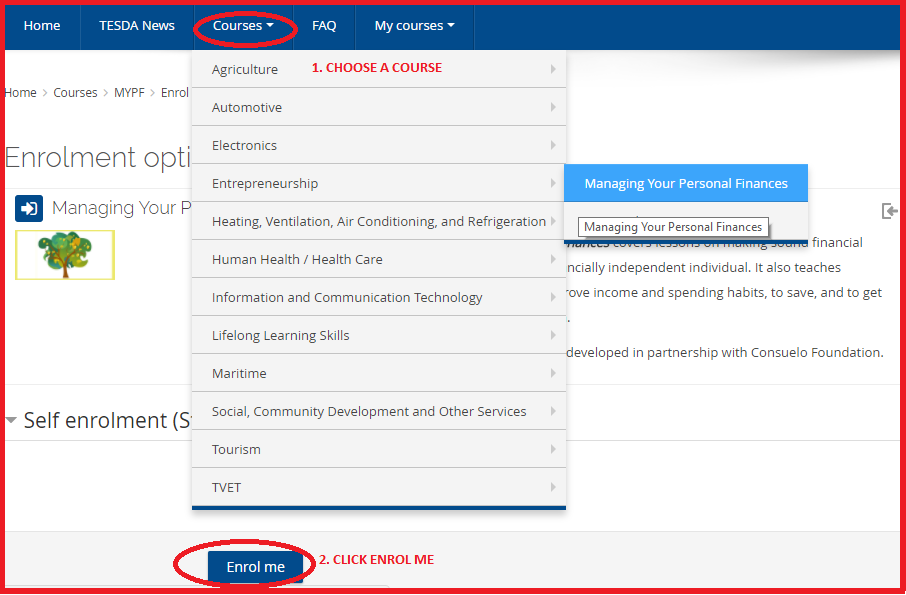
Task: Expand the TVET submenu arrow
Action: (553, 488)
